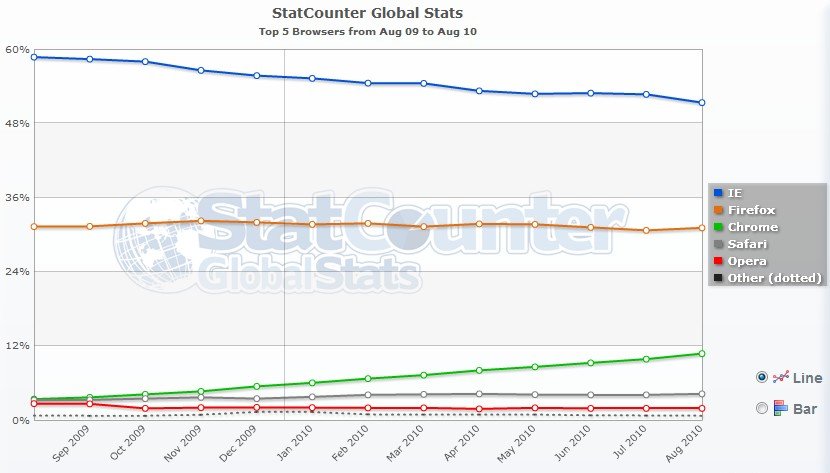Click the gray Safari legend swatch

point(716,244)
